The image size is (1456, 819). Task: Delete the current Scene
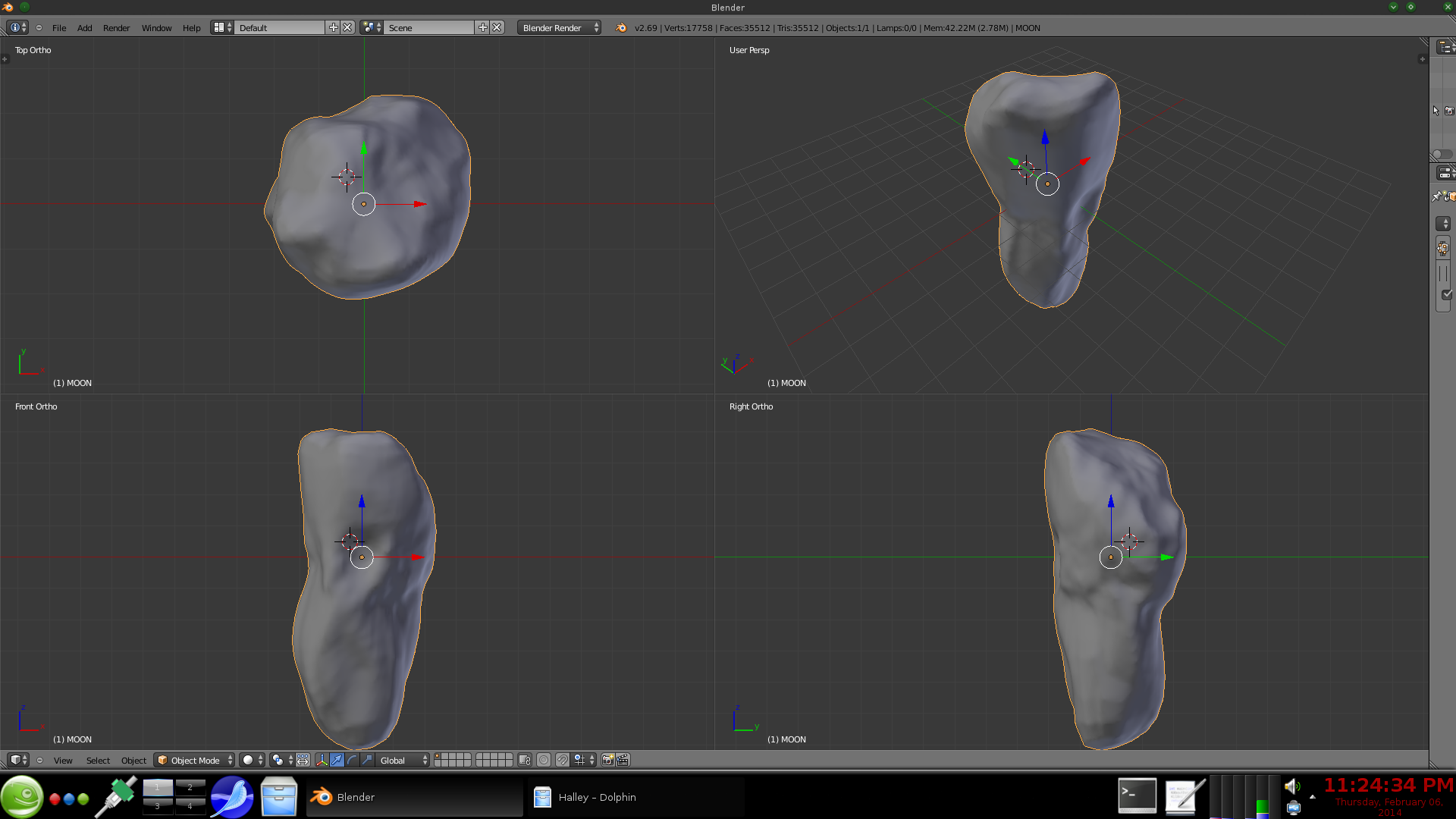click(497, 27)
